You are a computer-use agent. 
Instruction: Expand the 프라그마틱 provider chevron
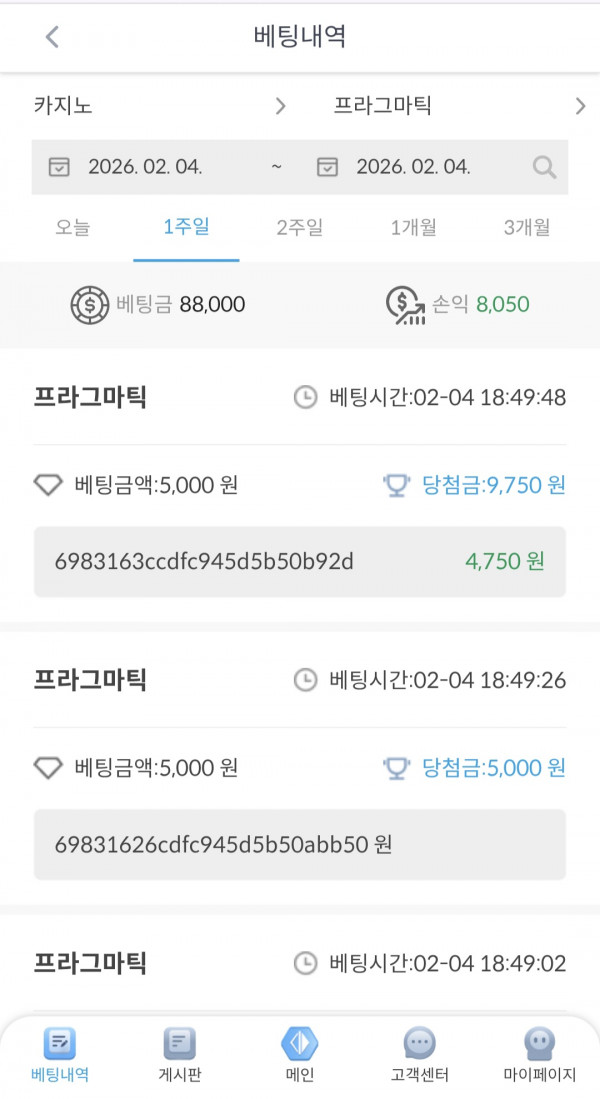(x=579, y=105)
